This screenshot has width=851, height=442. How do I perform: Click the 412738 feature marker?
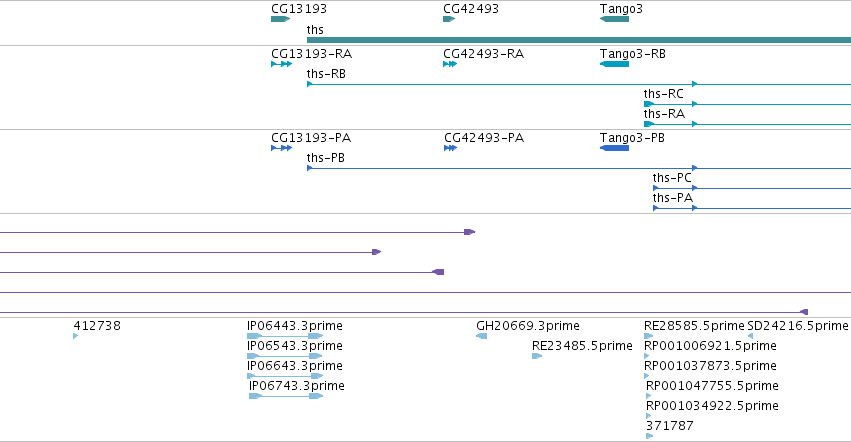[75, 336]
